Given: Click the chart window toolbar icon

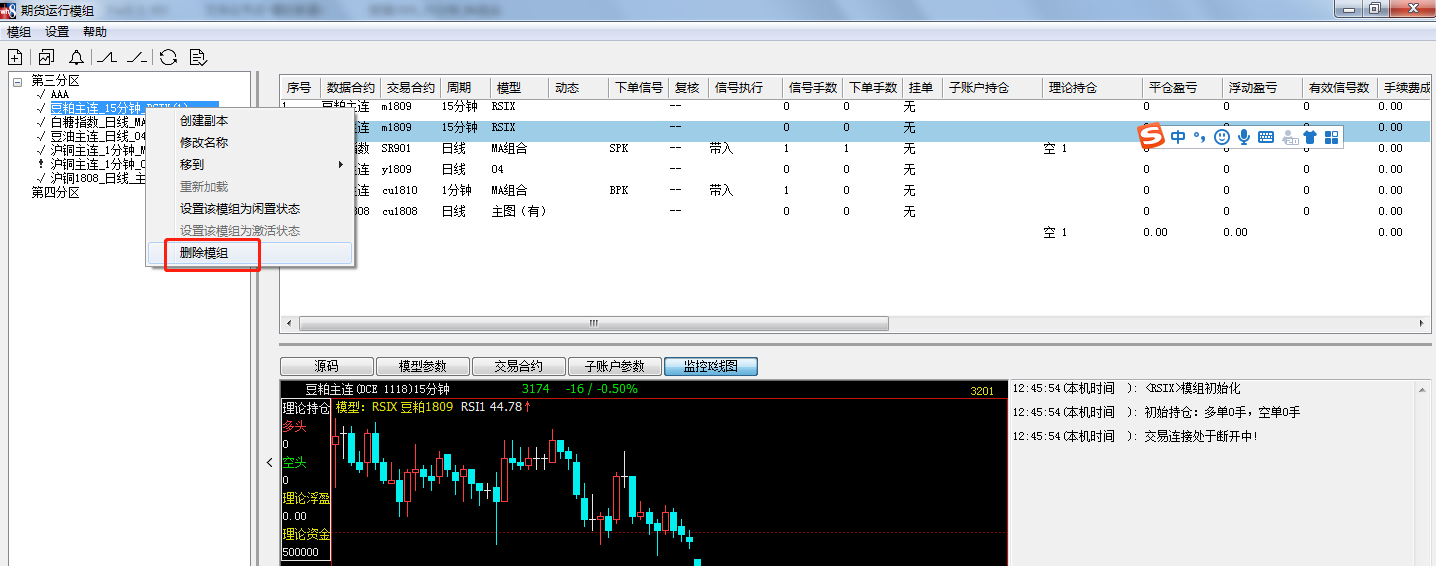Looking at the screenshot, I should click(47, 57).
